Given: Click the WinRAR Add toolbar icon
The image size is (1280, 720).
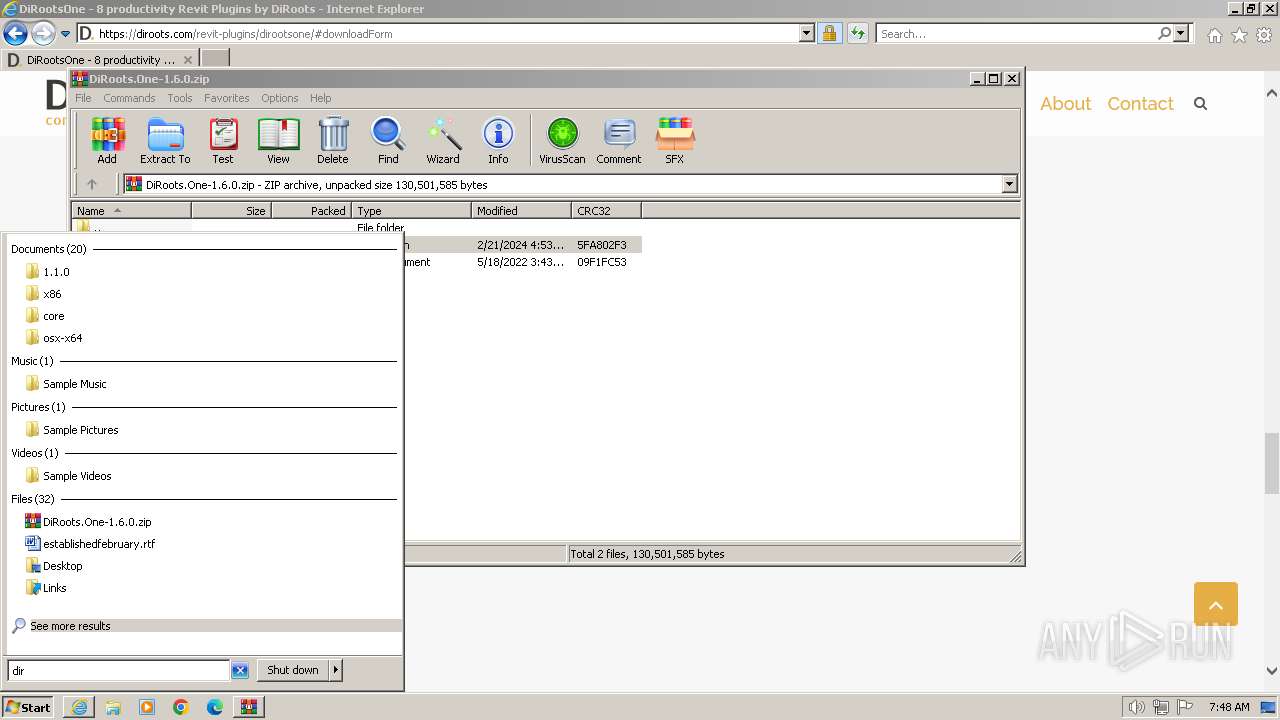Looking at the screenshot, I should [107, 140].
